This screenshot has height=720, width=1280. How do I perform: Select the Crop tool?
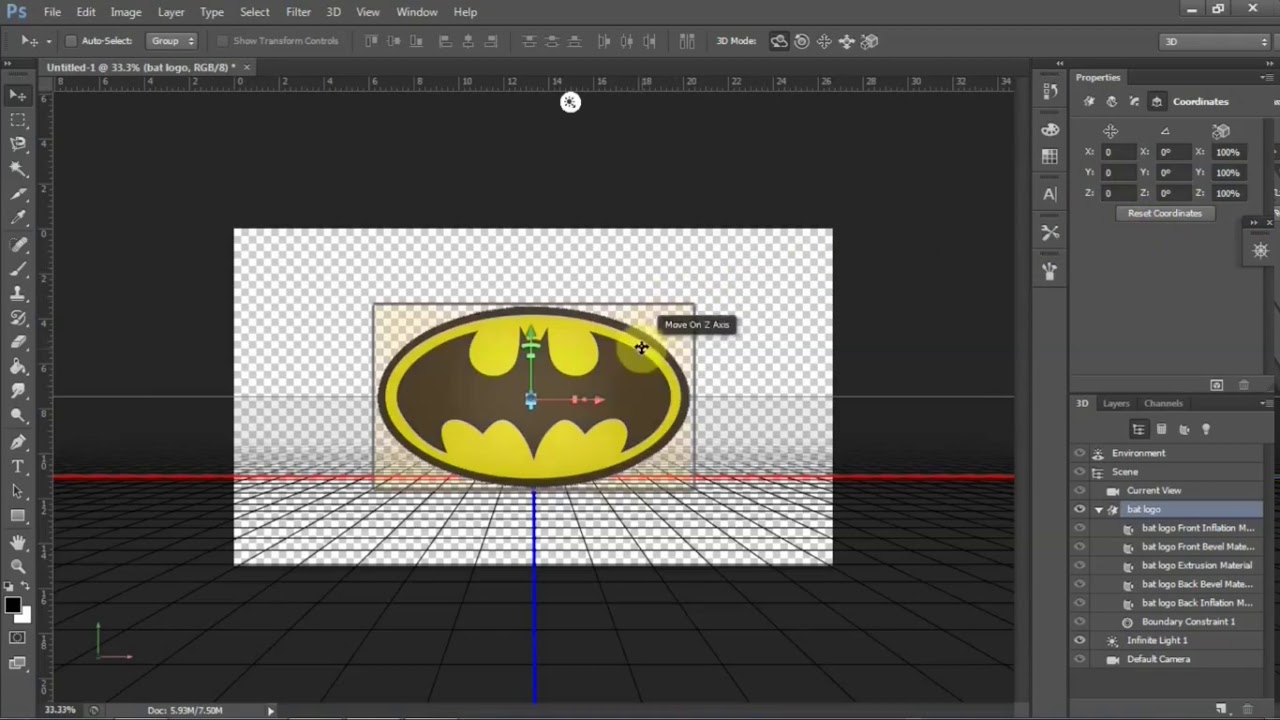pyautogui.click(x=18, y=194)
